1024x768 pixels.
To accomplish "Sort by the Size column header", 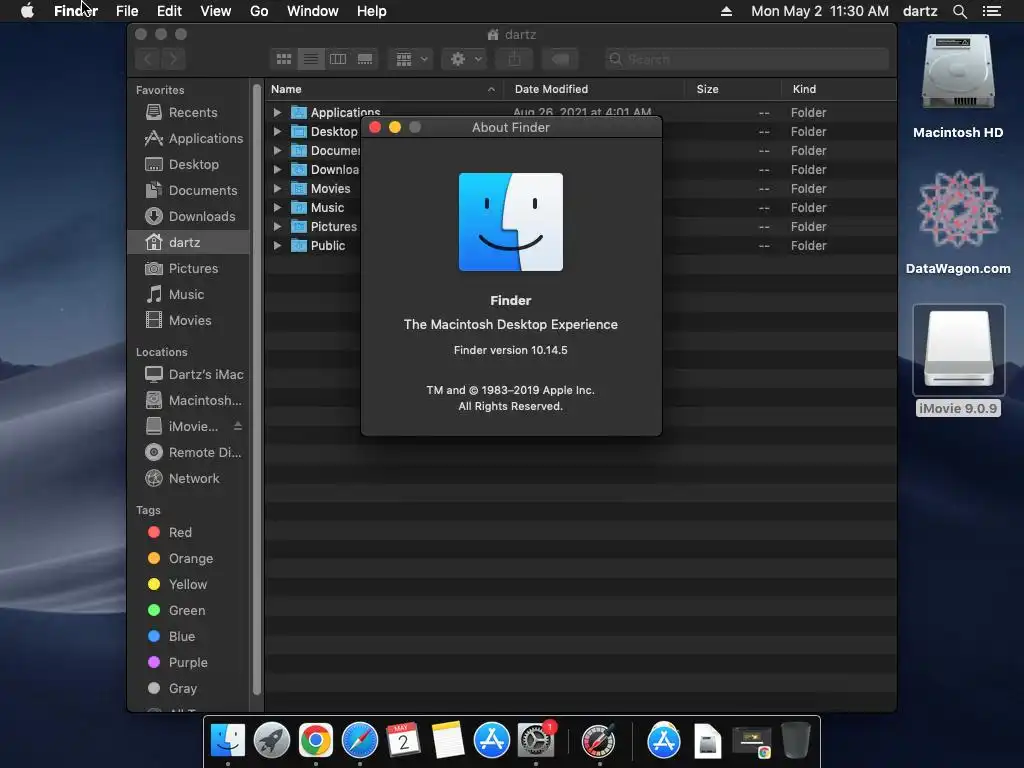I will click(x=732, y=89).
